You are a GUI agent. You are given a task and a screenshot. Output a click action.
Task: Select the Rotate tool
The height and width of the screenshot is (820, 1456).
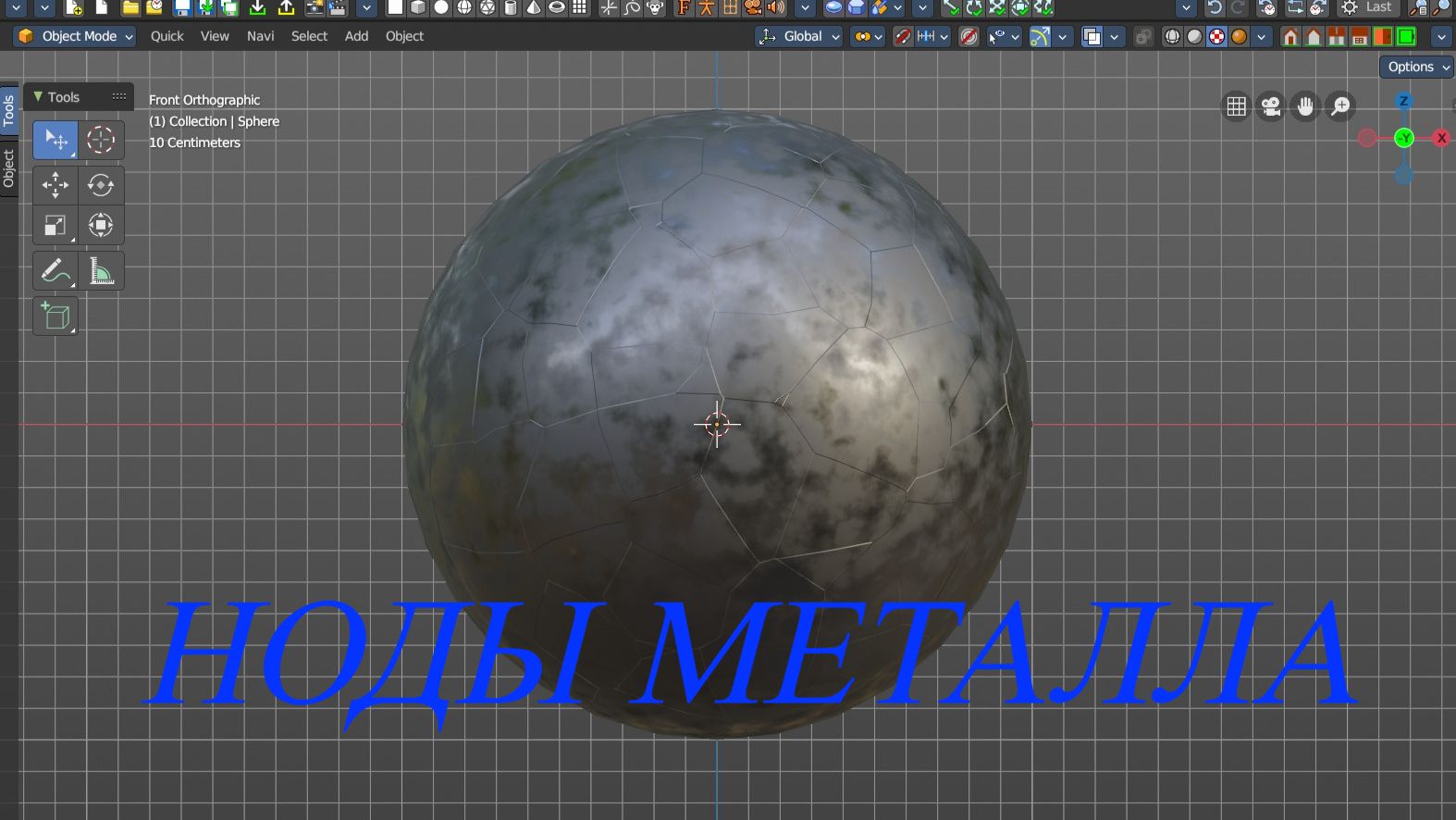coord(101,185)
